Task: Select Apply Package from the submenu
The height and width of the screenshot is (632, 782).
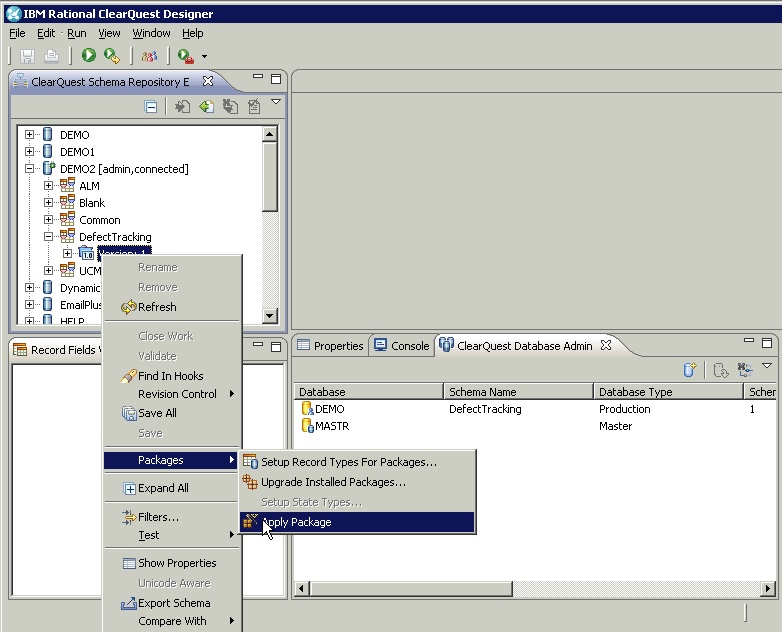Action: pos(296,522)
